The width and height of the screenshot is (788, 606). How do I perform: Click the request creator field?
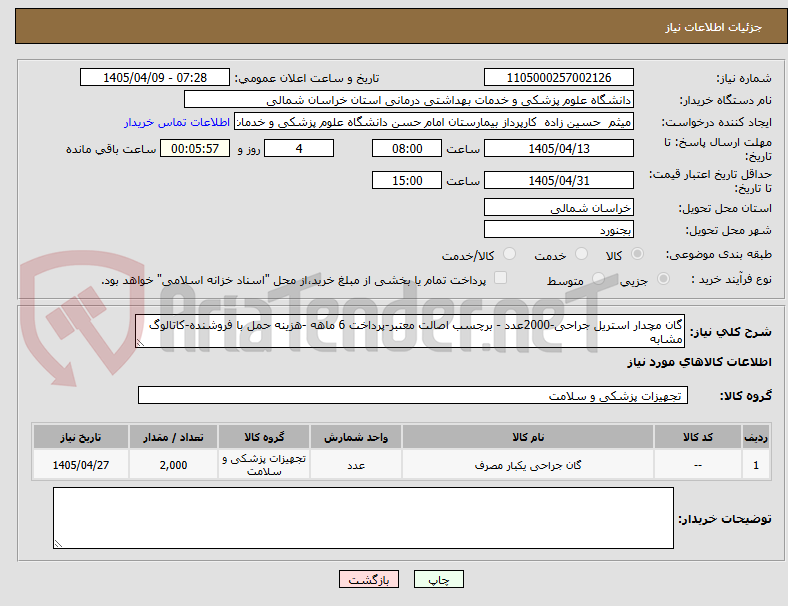click(434, 122)
